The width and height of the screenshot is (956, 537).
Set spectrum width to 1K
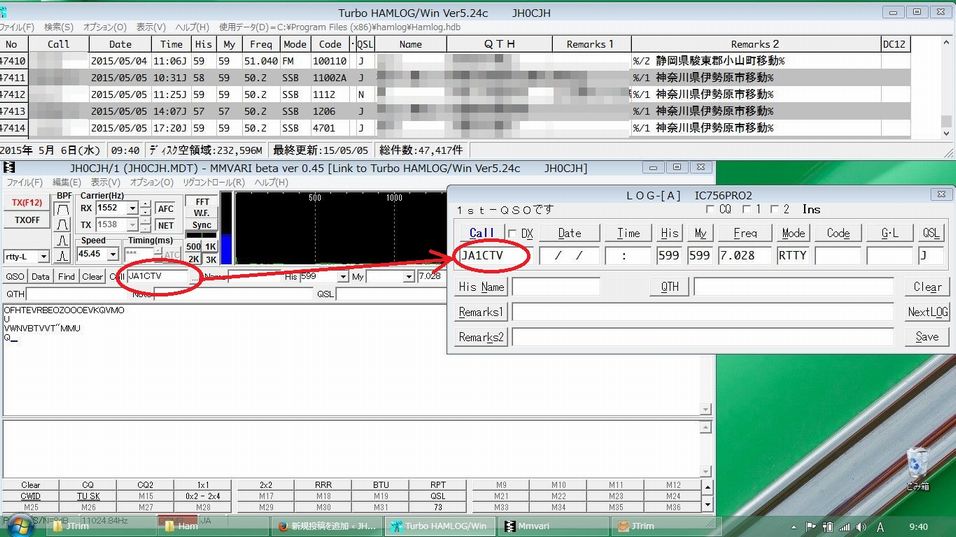pos(210,247)
